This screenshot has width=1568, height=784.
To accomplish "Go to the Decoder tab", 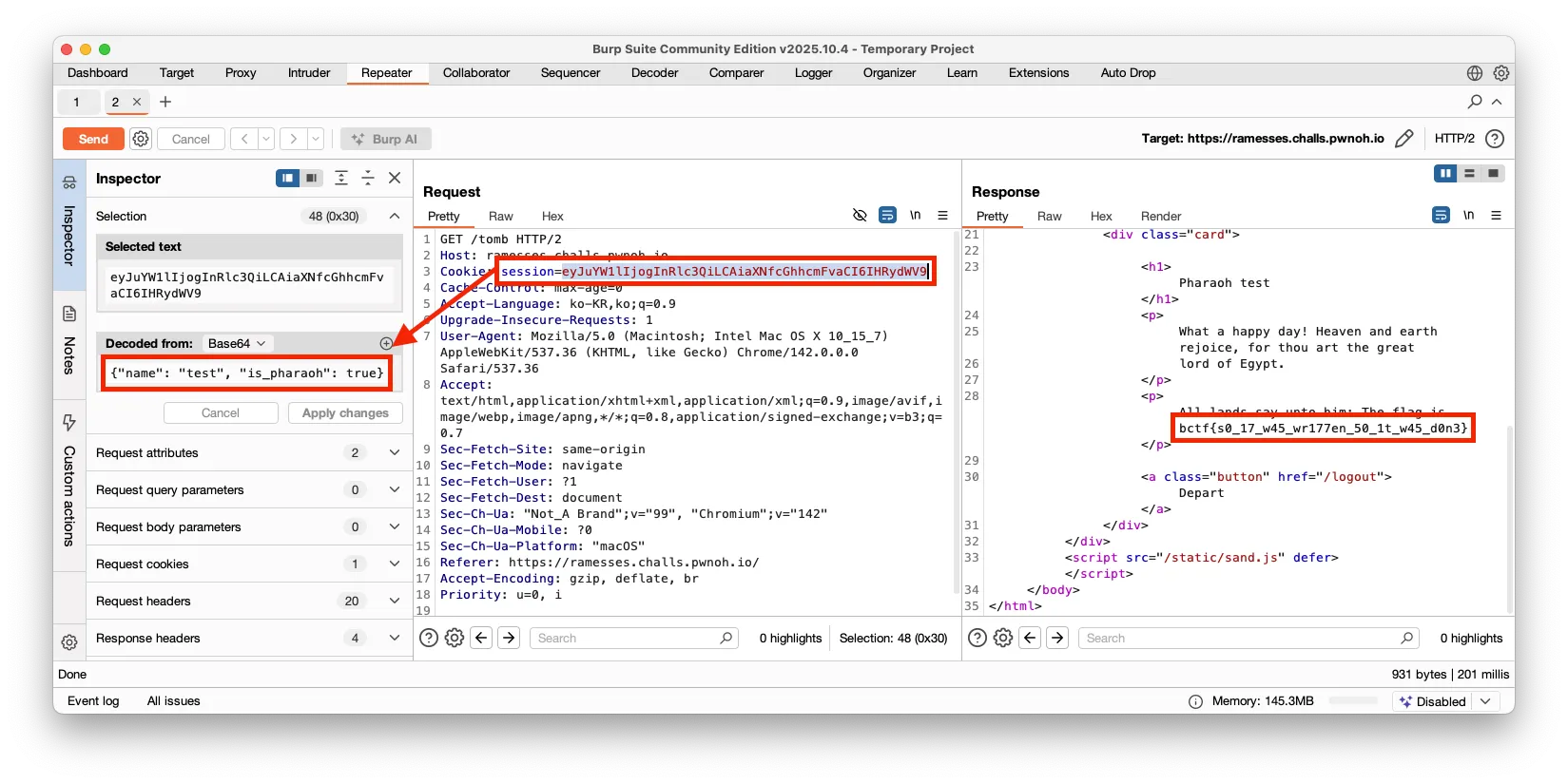I will pos(655,73).
